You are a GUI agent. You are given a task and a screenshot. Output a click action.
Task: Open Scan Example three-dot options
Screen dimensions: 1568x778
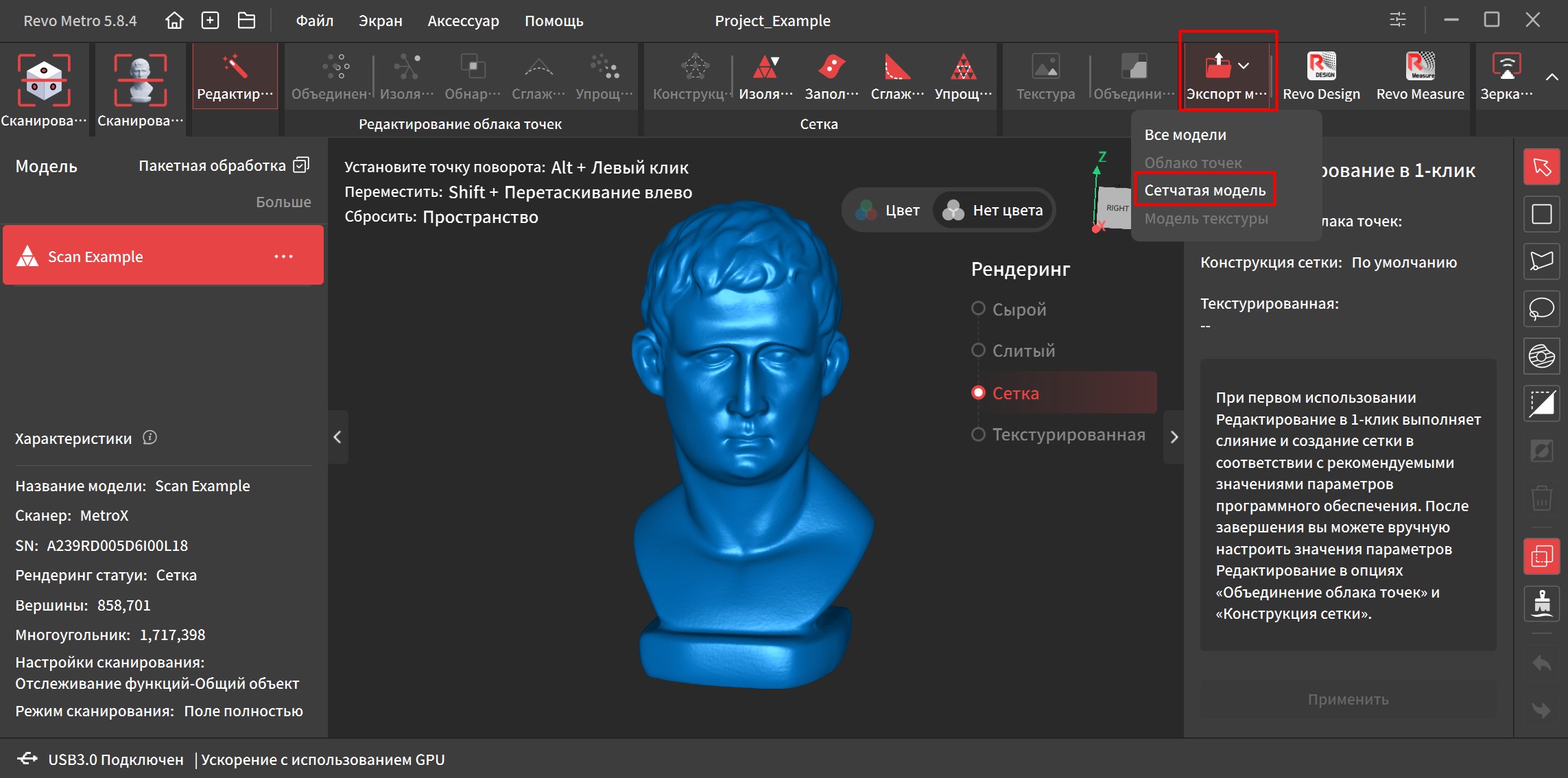[283, 257]
